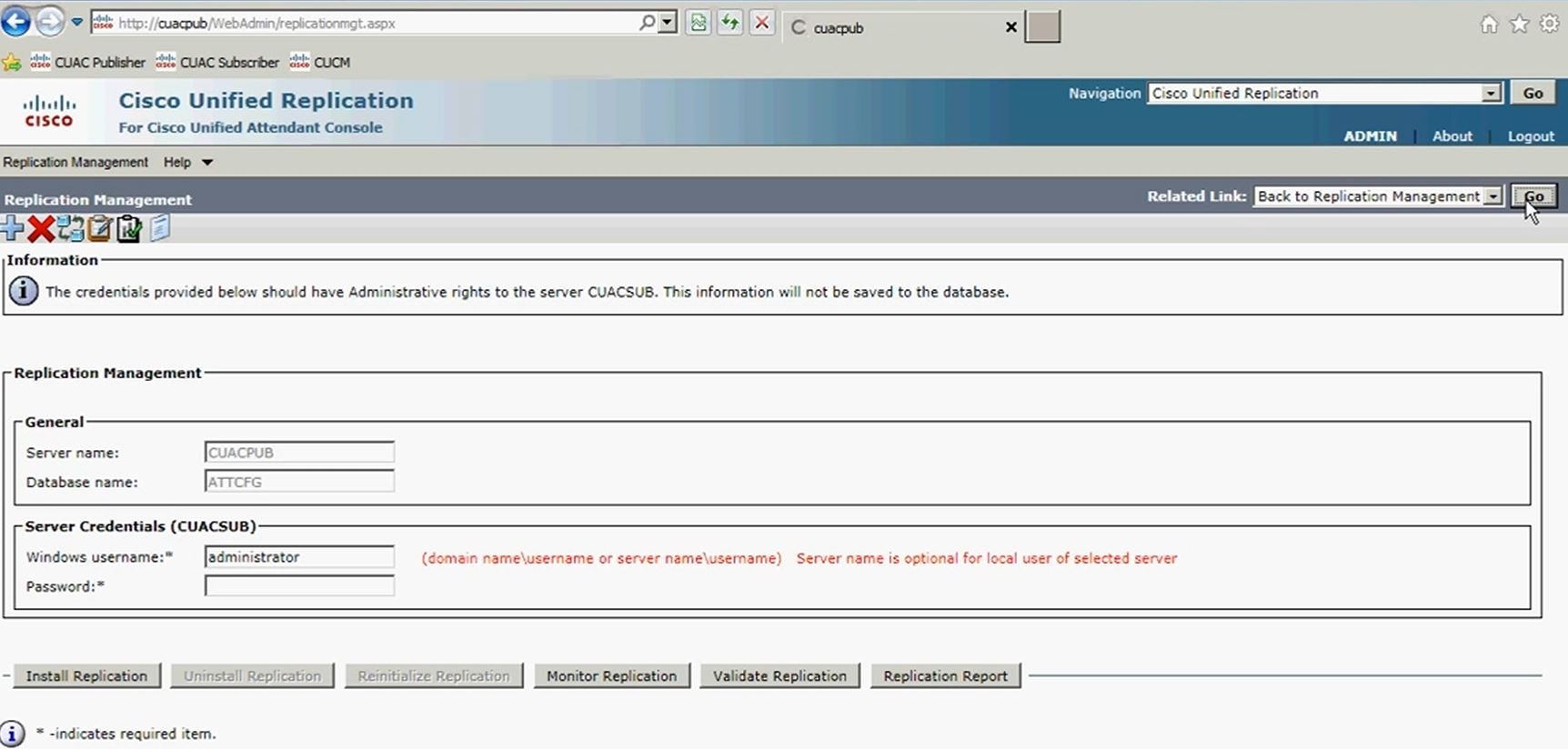
Task: Click the clipboard-with-pencil monitor replication icon
Action: pos(100,228)
